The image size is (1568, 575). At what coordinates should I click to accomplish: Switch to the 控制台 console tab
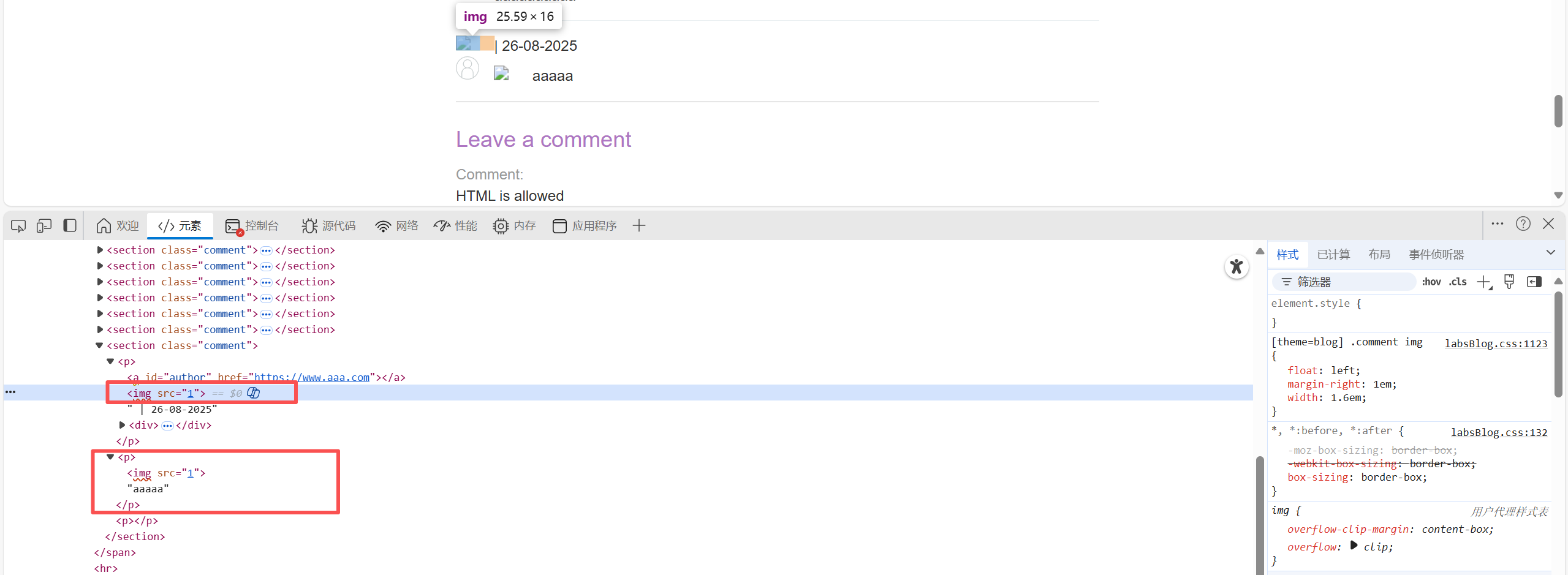click(252, 226)
